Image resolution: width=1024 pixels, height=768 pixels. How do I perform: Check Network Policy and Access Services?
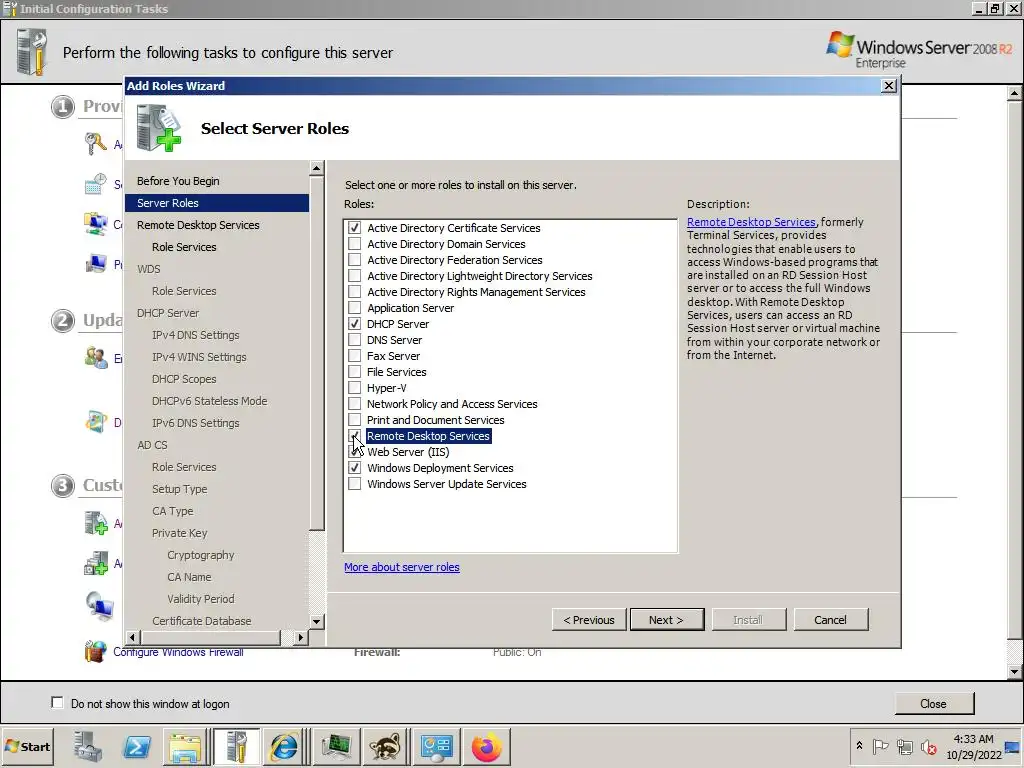(x=355, y=404)
